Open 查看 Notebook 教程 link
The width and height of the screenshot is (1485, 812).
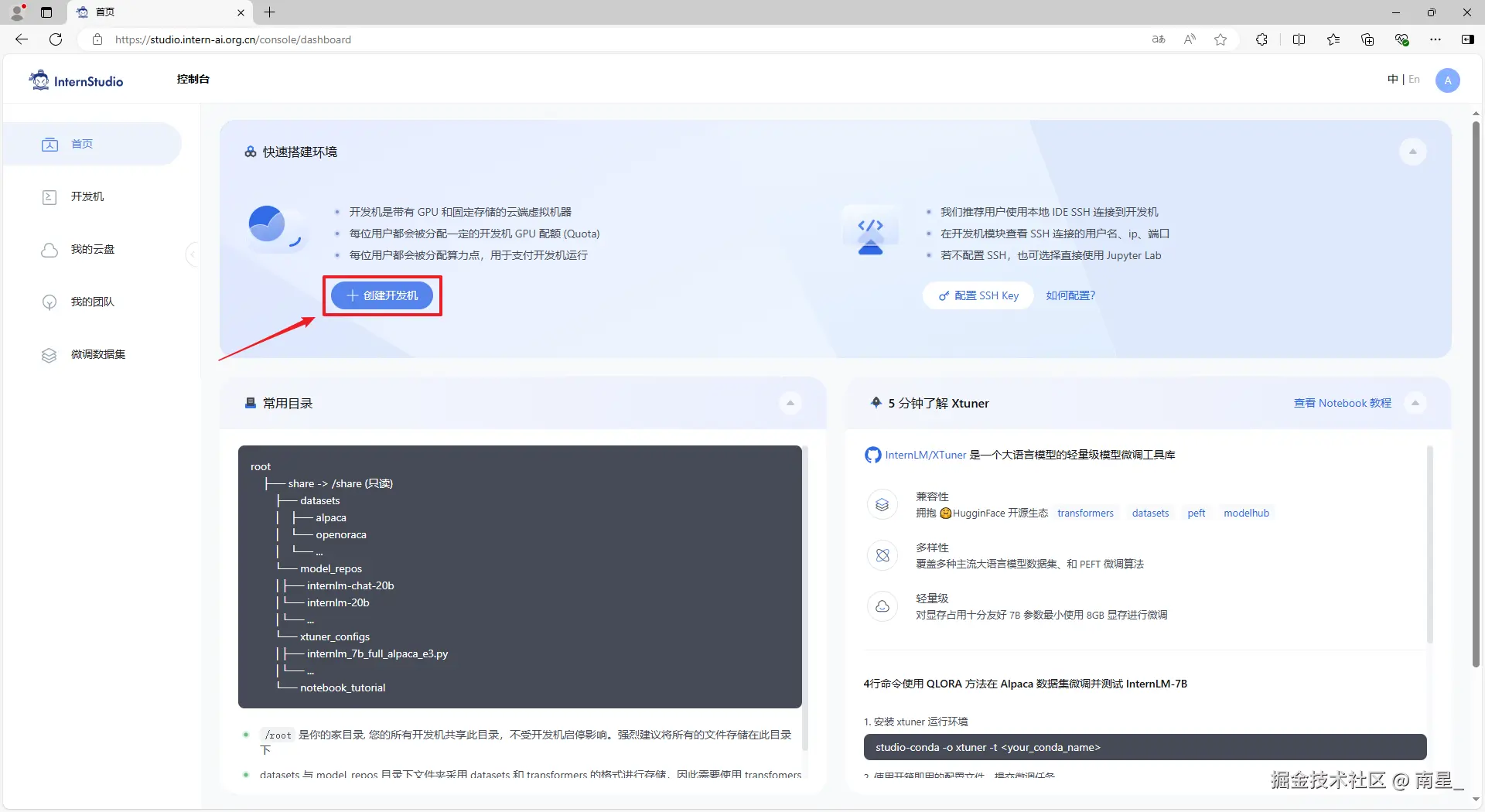[1342, 403]
